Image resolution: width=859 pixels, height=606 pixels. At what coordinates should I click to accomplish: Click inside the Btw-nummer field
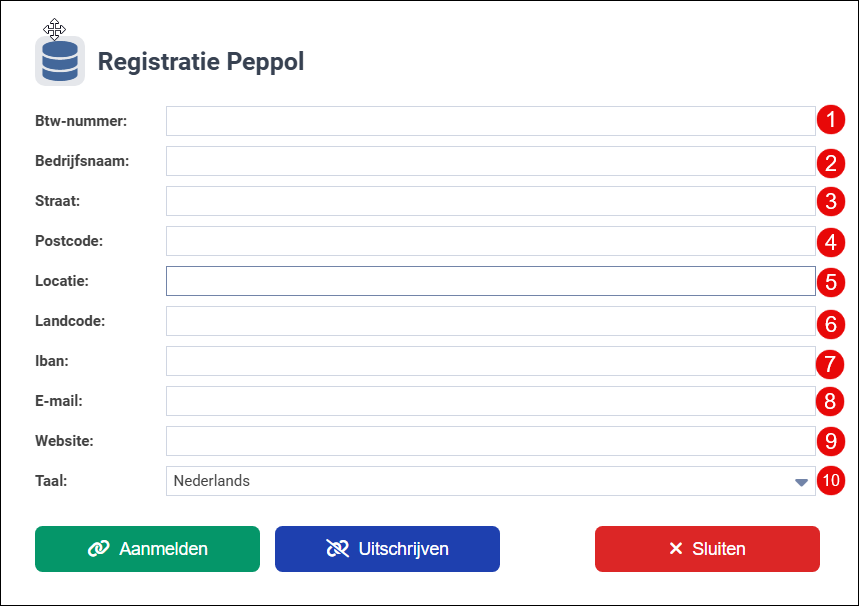(x=490, y=120)
